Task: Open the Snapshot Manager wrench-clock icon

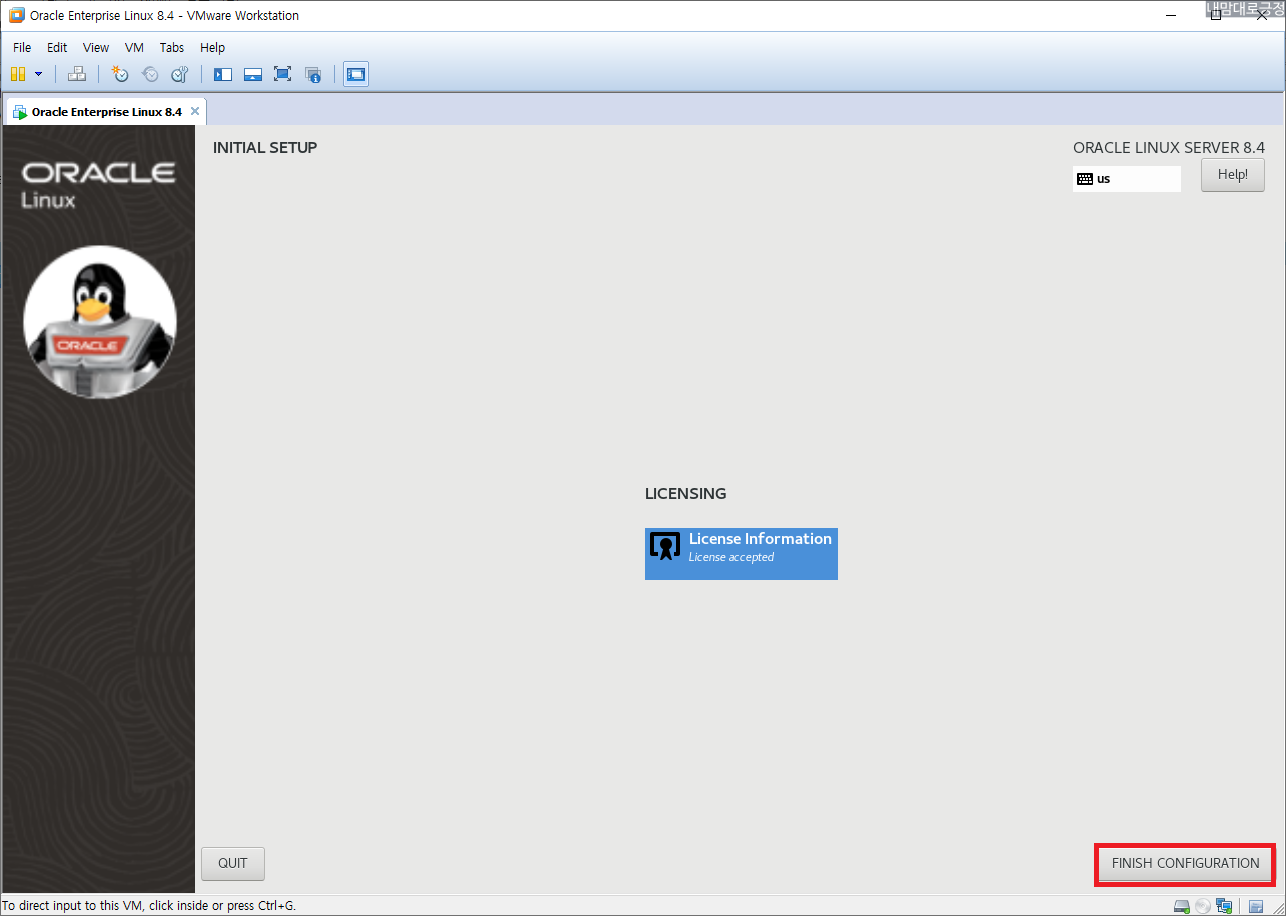Action: 179,74
